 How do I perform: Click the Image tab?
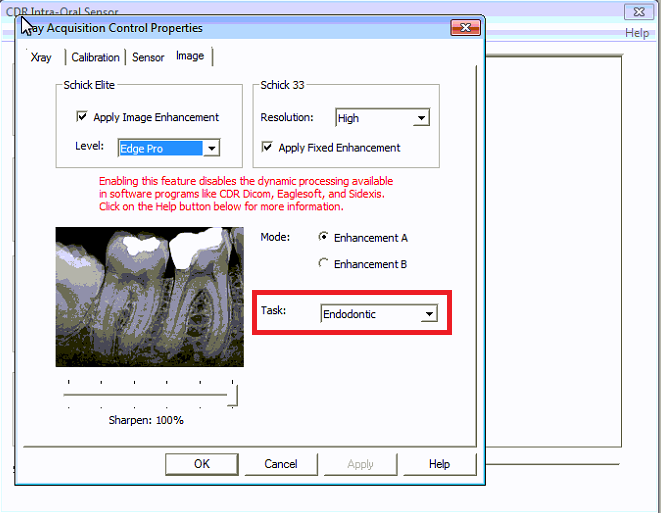(x=190, y=56)
